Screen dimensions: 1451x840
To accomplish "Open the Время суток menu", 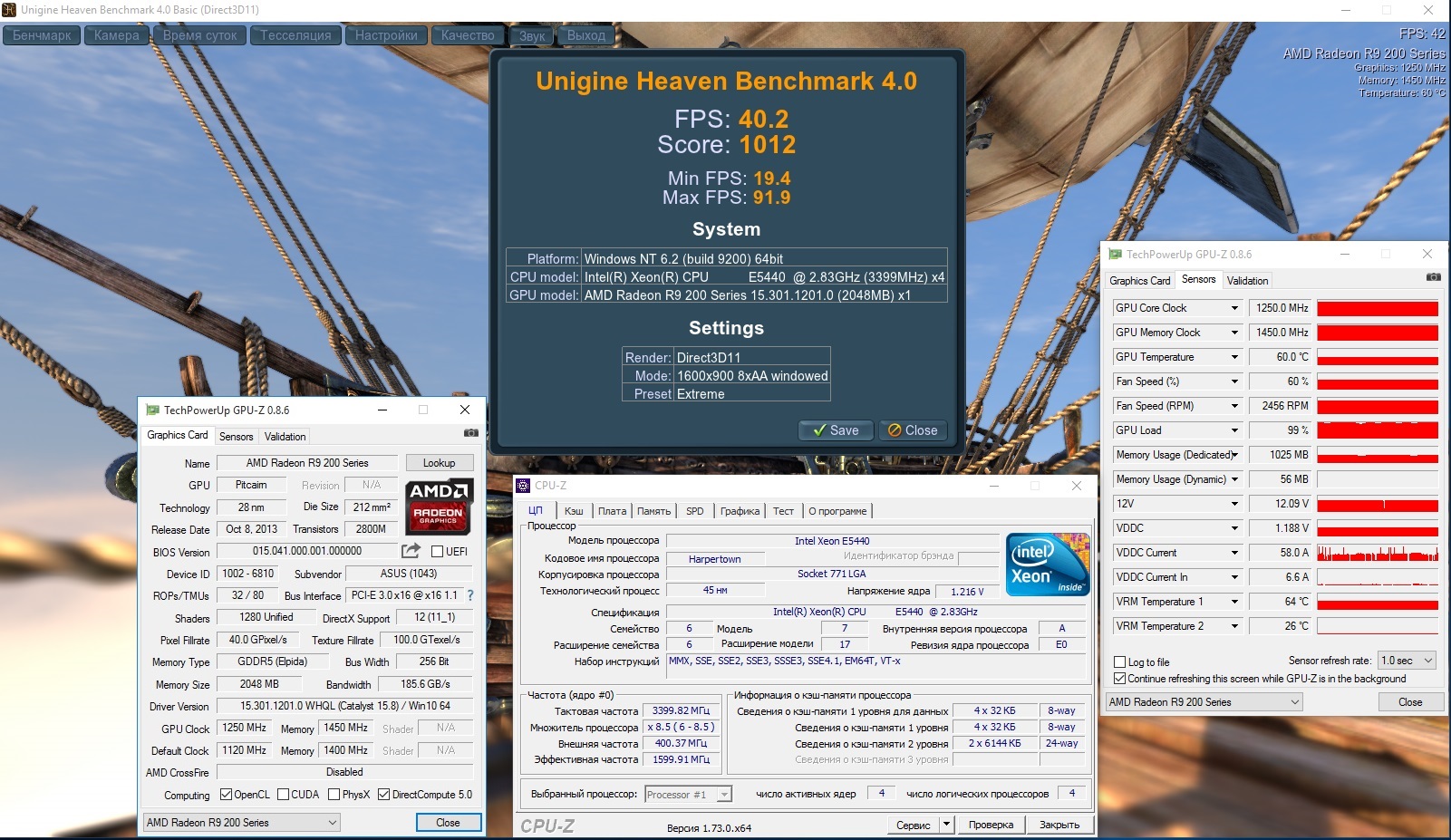I will pyautogui.click(x=200, y=35).
